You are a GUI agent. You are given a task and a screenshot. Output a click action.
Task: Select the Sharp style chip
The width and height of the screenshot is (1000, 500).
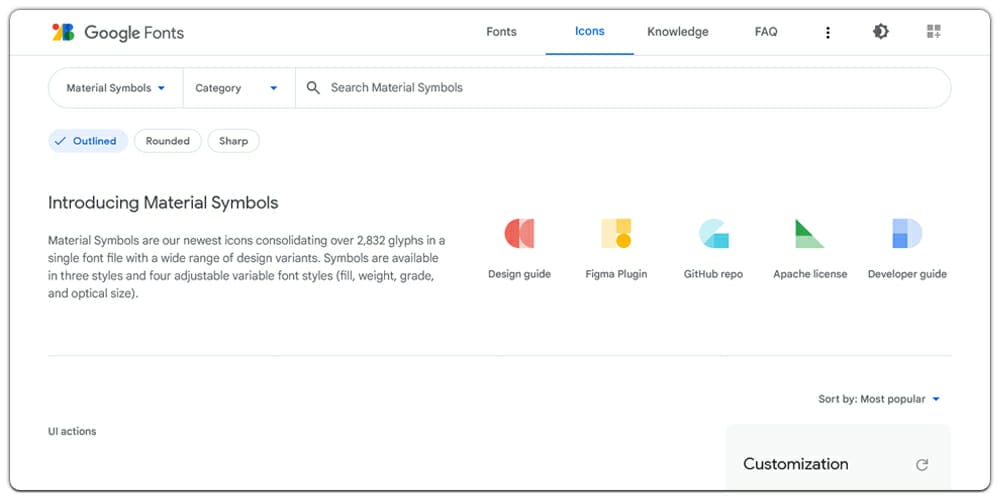(x=233, y=141)
